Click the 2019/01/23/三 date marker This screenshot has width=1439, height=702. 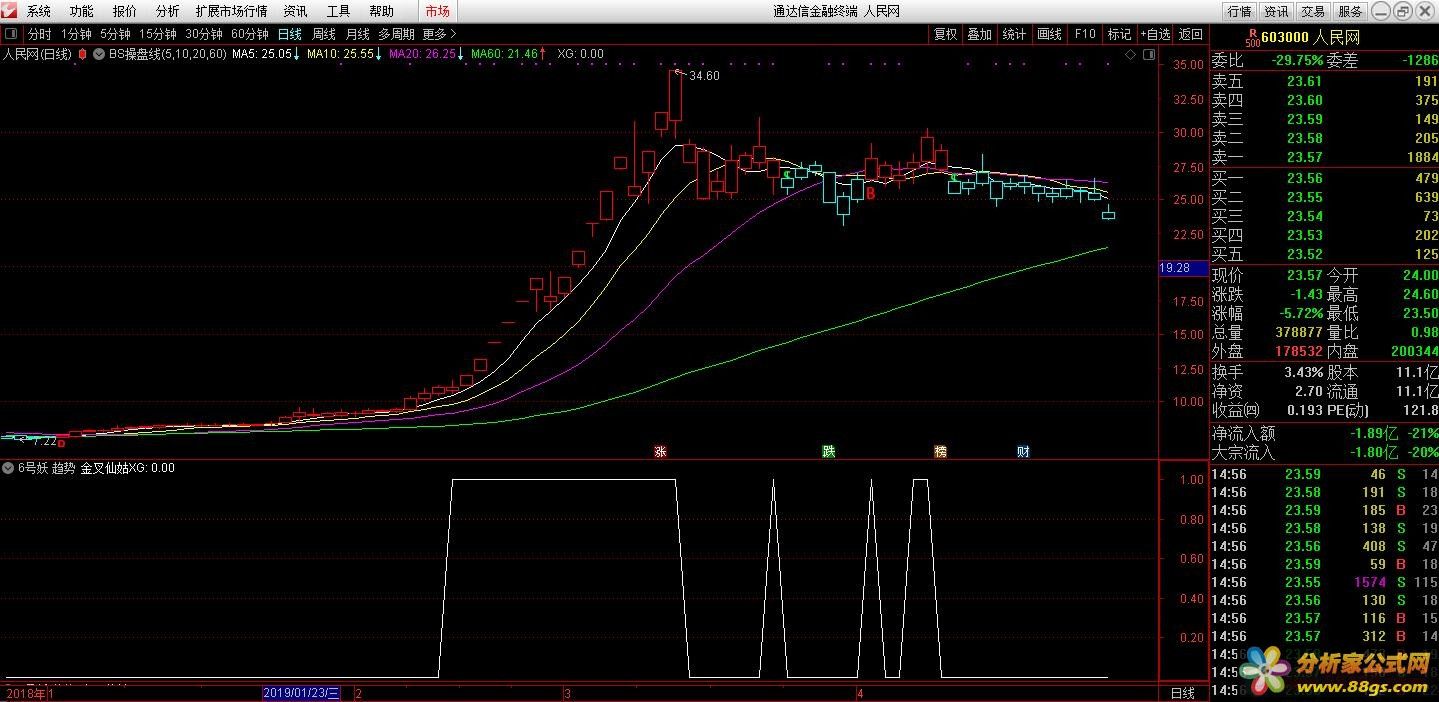pyautogui.click(x=301, y=693)
